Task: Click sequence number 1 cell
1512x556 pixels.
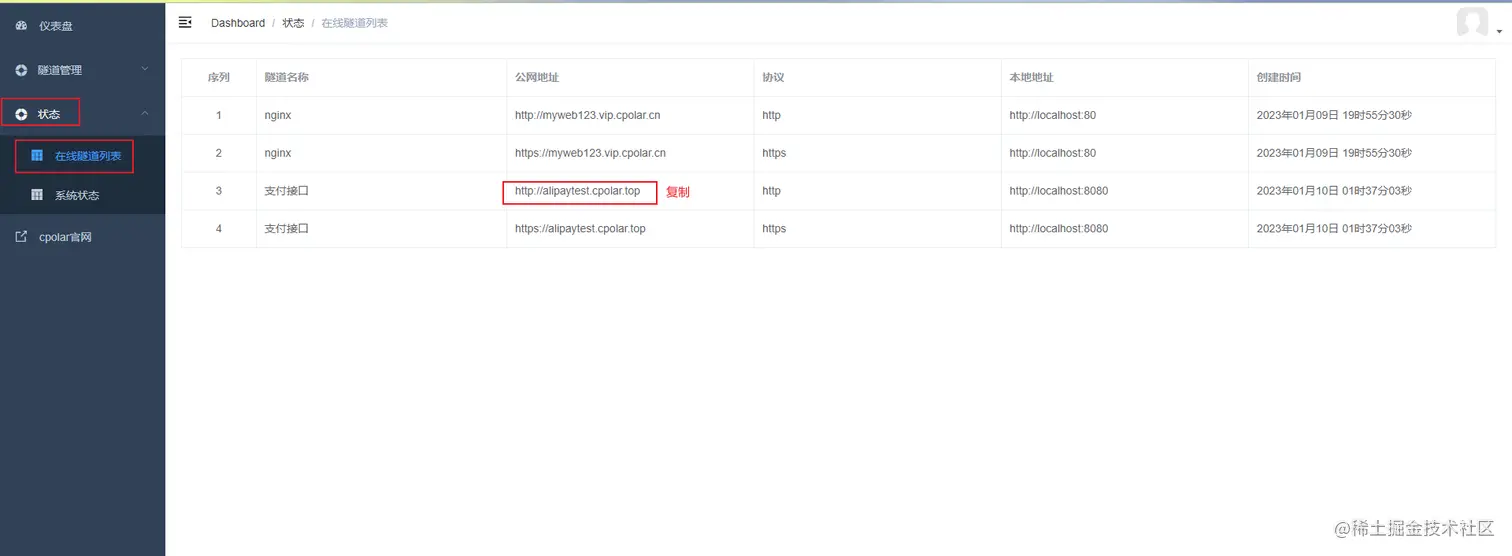Action: click(219, 115)
